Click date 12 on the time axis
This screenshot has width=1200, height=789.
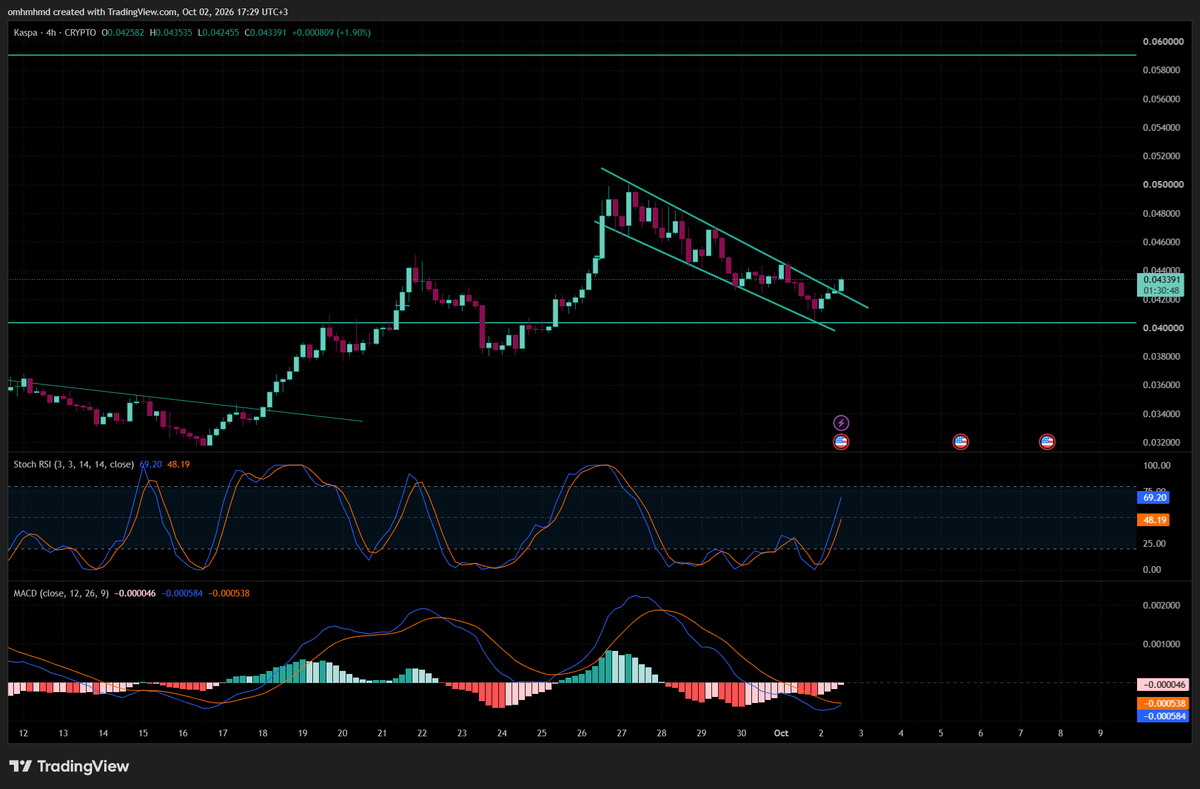pyautogui.click(x=23, y=733)
